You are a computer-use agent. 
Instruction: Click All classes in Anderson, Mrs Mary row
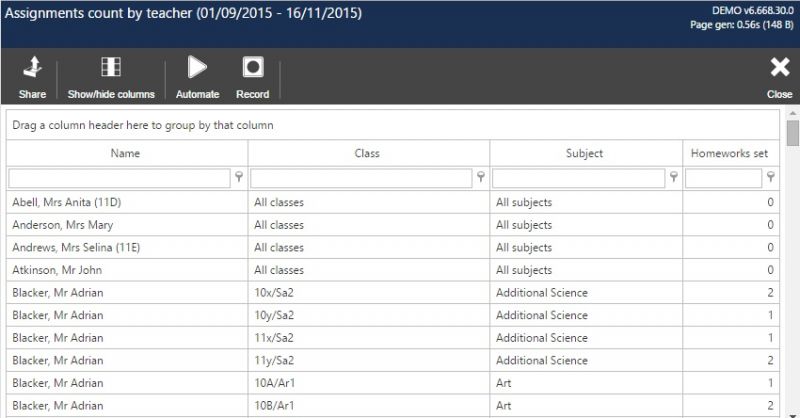279,225
